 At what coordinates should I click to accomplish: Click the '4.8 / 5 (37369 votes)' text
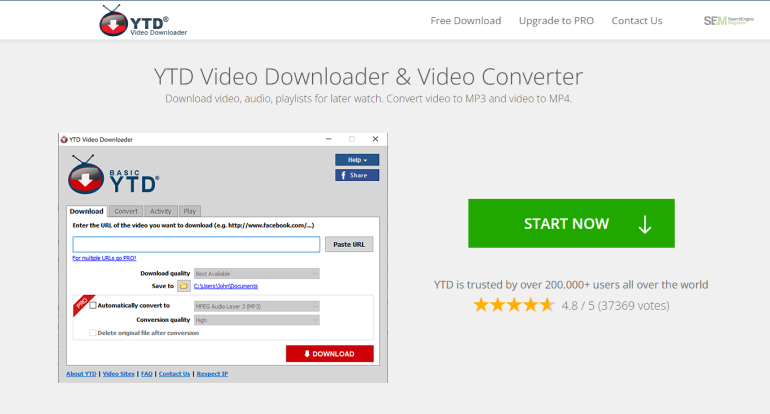pyautogui.click(x=615, y=305)
